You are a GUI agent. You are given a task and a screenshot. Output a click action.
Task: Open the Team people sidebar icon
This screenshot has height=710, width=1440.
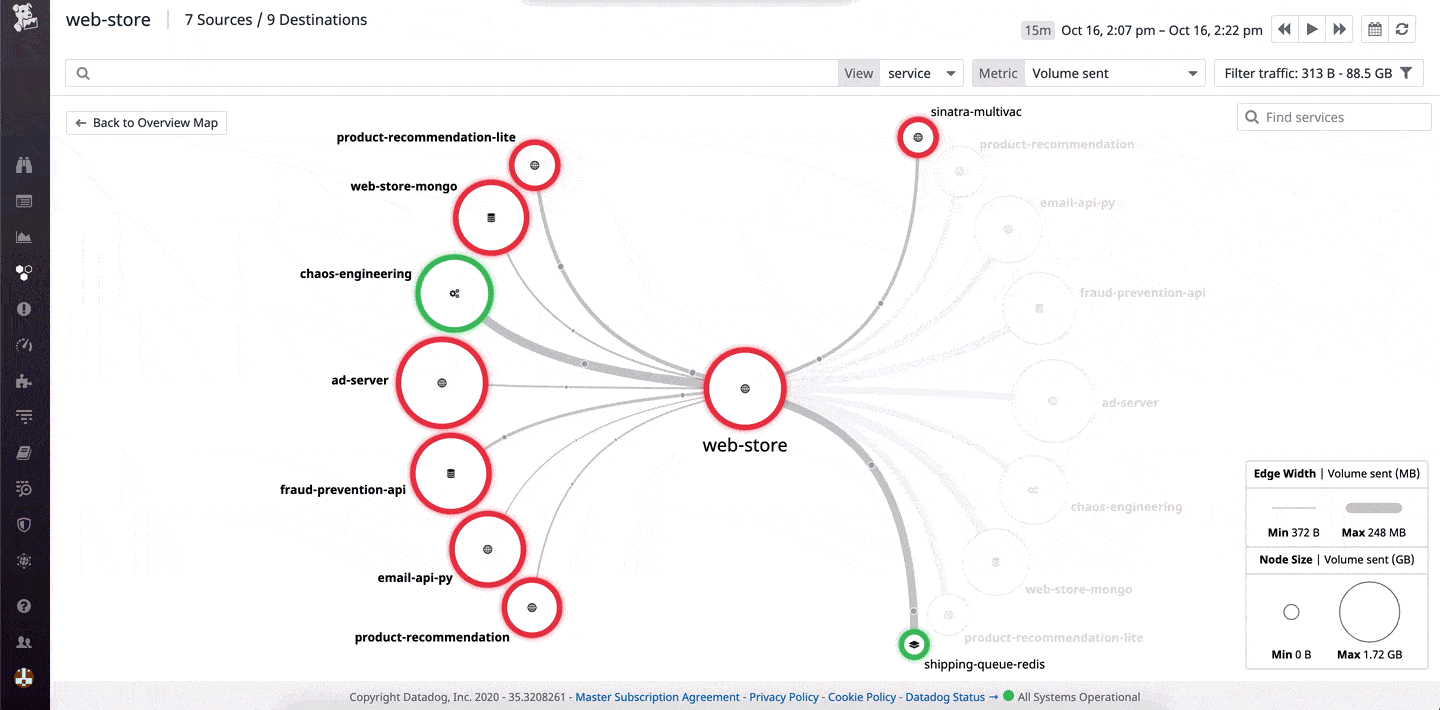[x=25, y=642]
